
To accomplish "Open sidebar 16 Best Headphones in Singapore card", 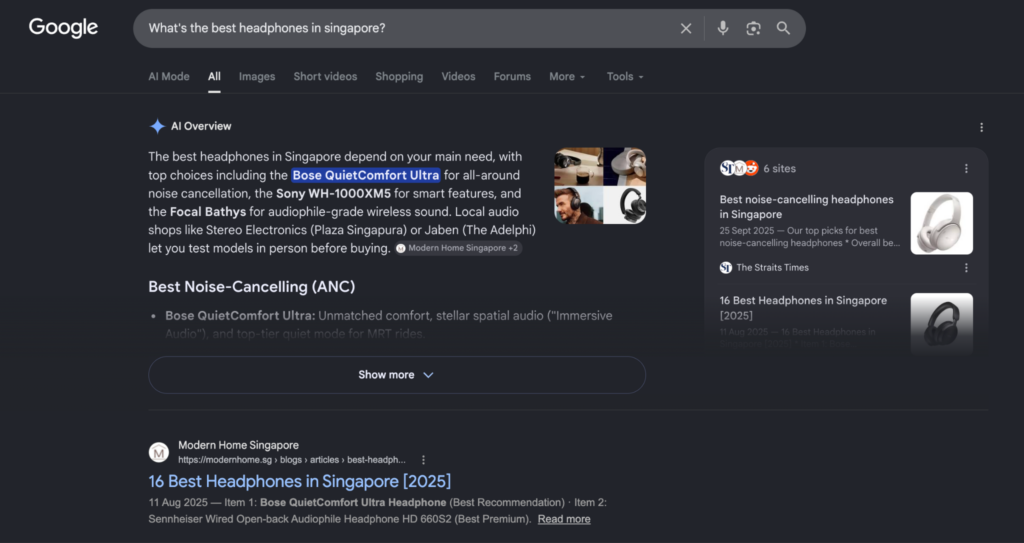I will pos(803,308).
